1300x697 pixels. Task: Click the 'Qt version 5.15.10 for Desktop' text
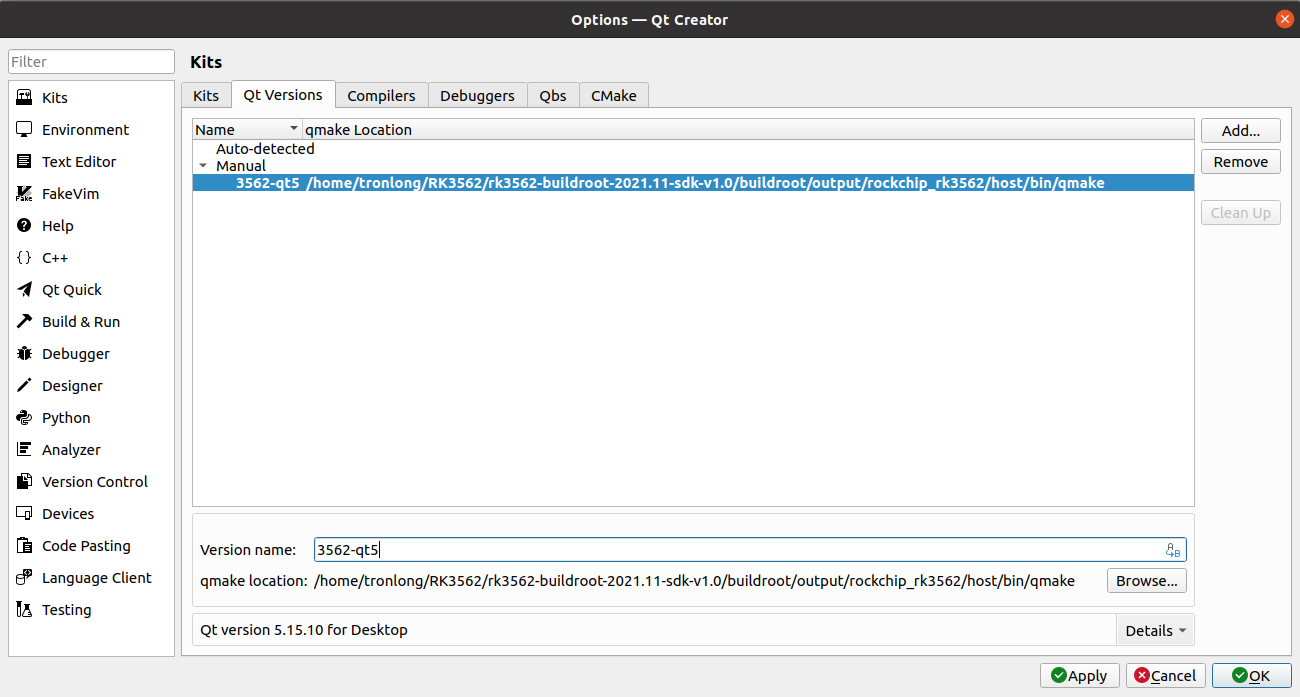304,630
